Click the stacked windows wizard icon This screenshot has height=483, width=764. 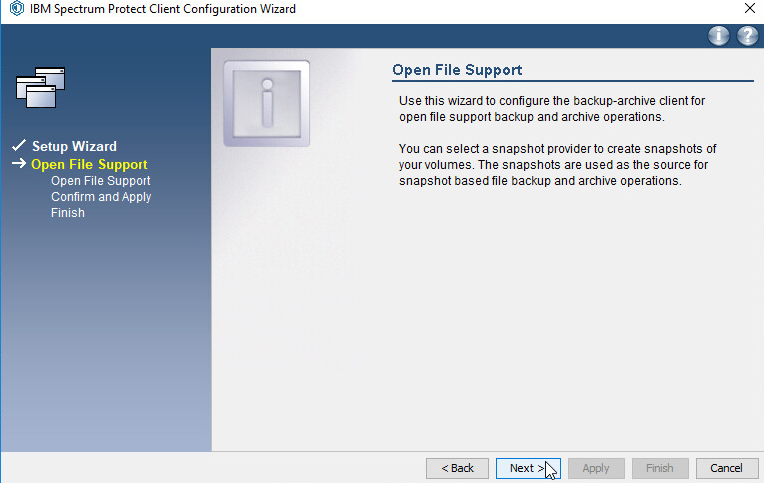(41, 87)
